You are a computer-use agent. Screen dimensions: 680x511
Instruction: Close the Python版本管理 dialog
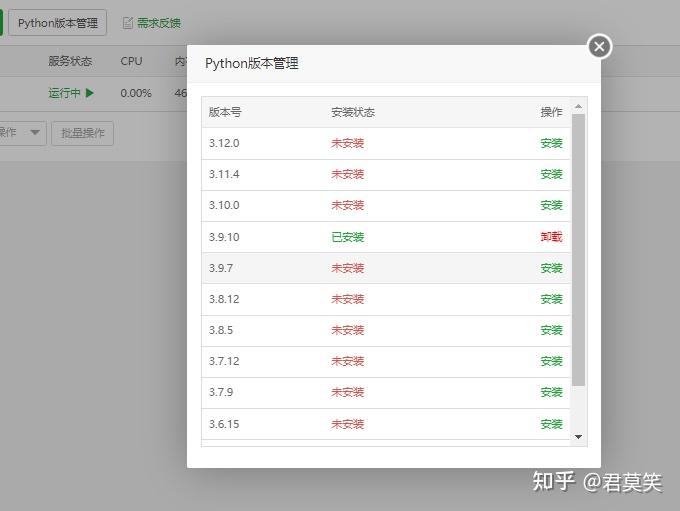coord(599,46)
